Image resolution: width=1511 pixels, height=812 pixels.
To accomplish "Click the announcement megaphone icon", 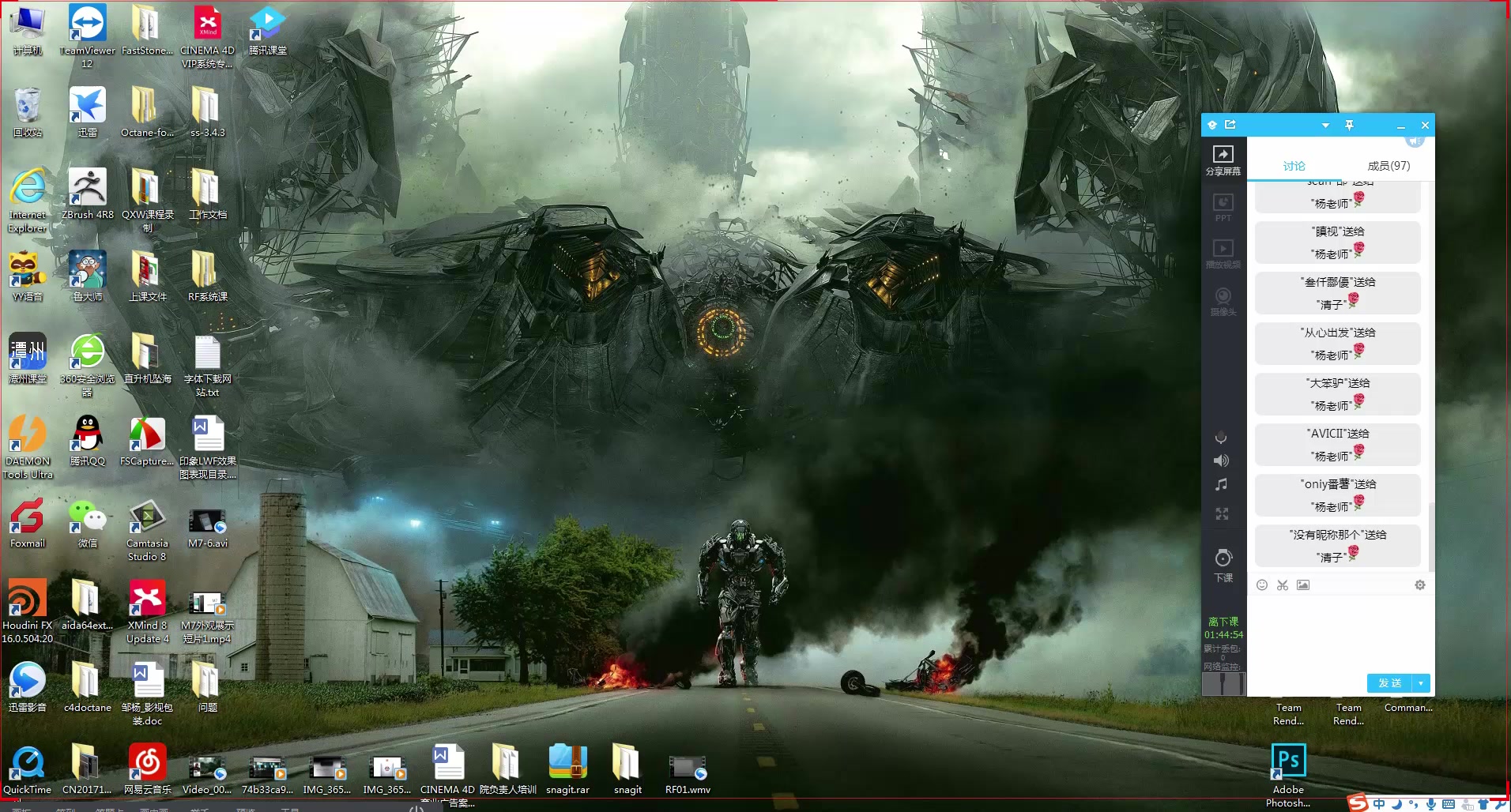I will tap(1415, 141).
